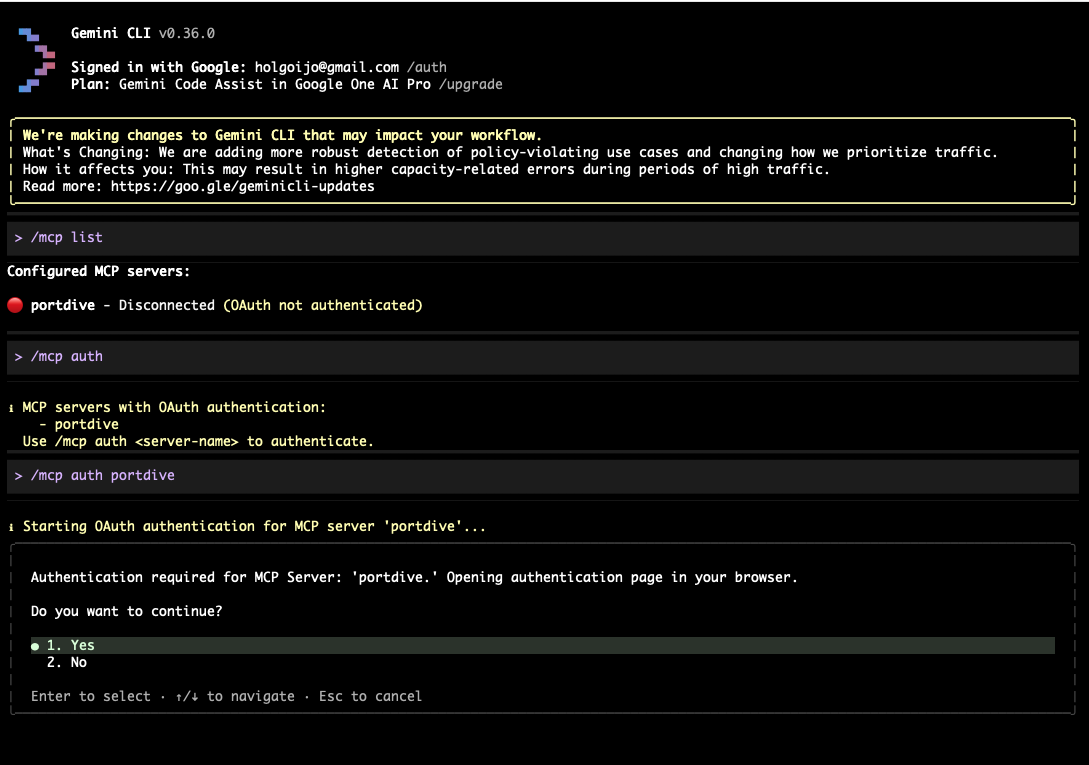Click the /auth command next to the email
The height and width of the screenshot is (765, 1089).
tap(426, 67)
